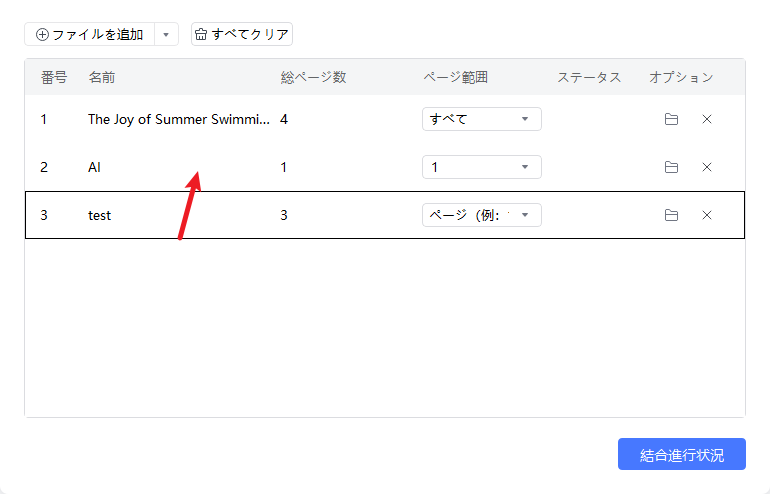Open page range dropdown showing すべて
This screenshot has height=494, width=770.
tap(482, 119)
